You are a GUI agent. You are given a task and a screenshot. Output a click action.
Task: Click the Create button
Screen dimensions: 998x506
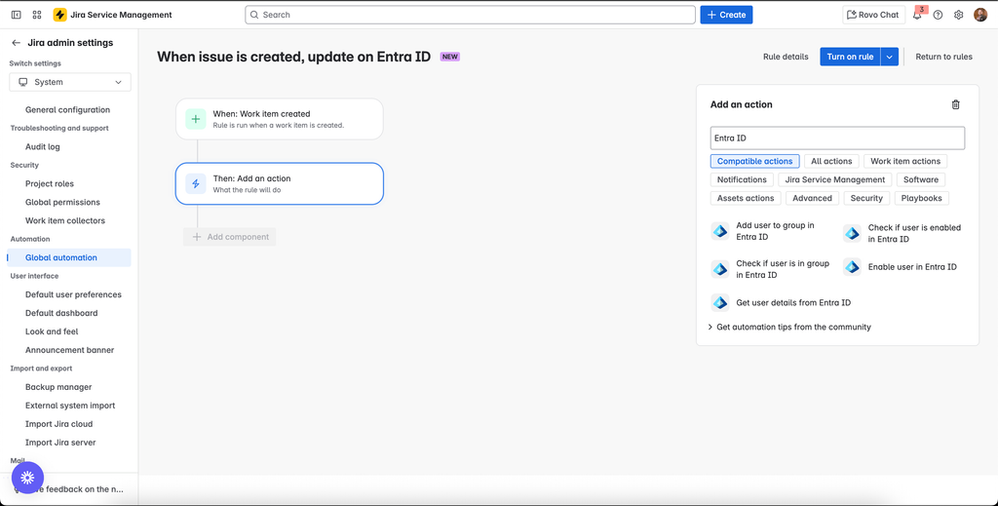tap(726, 15)
